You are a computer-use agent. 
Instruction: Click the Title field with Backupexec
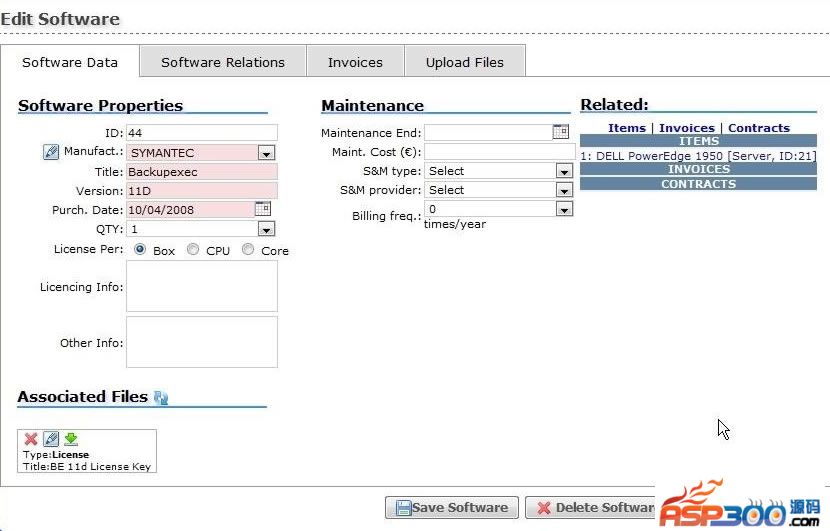202,172
